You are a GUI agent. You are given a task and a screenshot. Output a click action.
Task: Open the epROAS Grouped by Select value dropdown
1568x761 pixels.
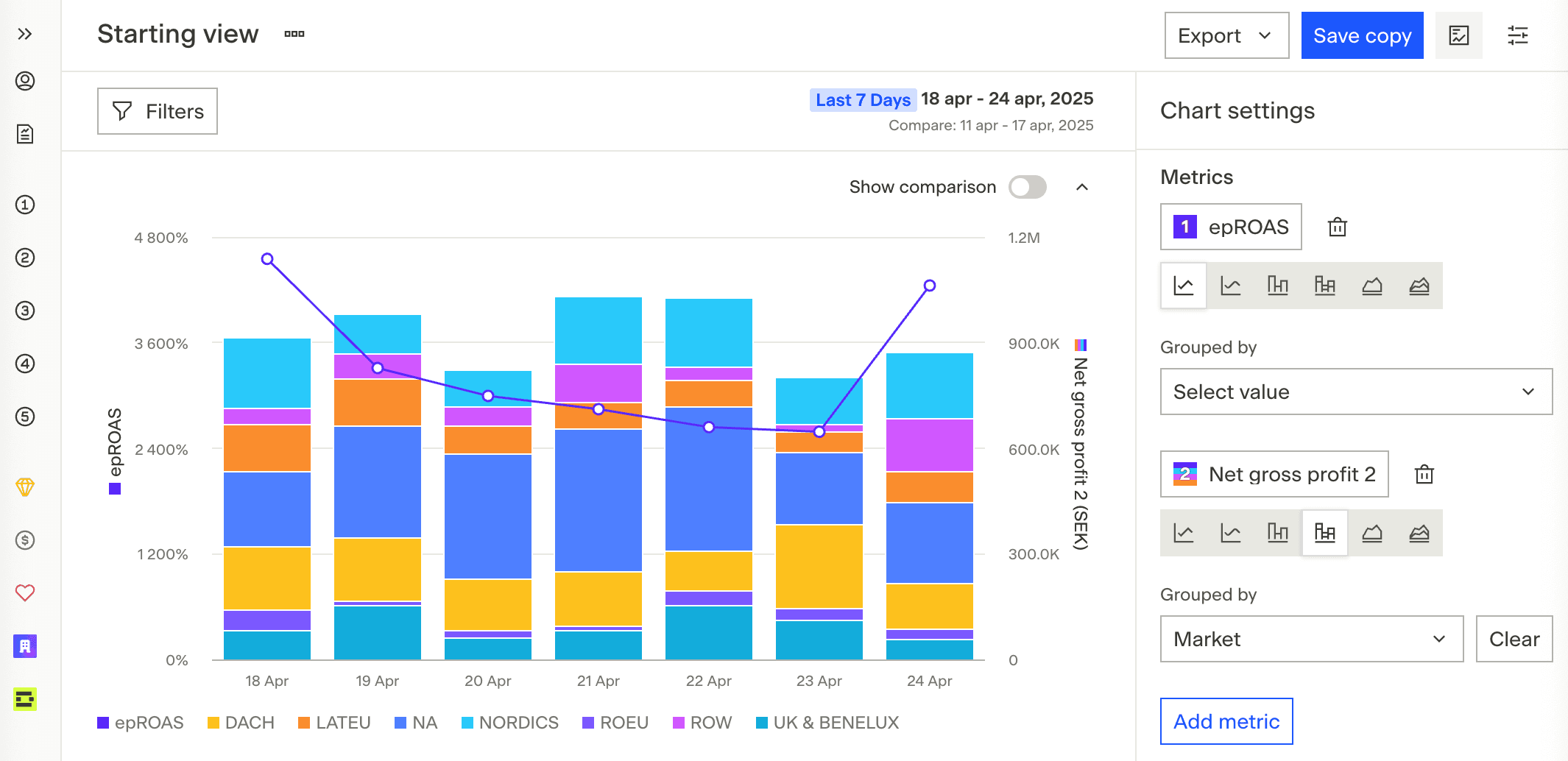click(1355, 392)
